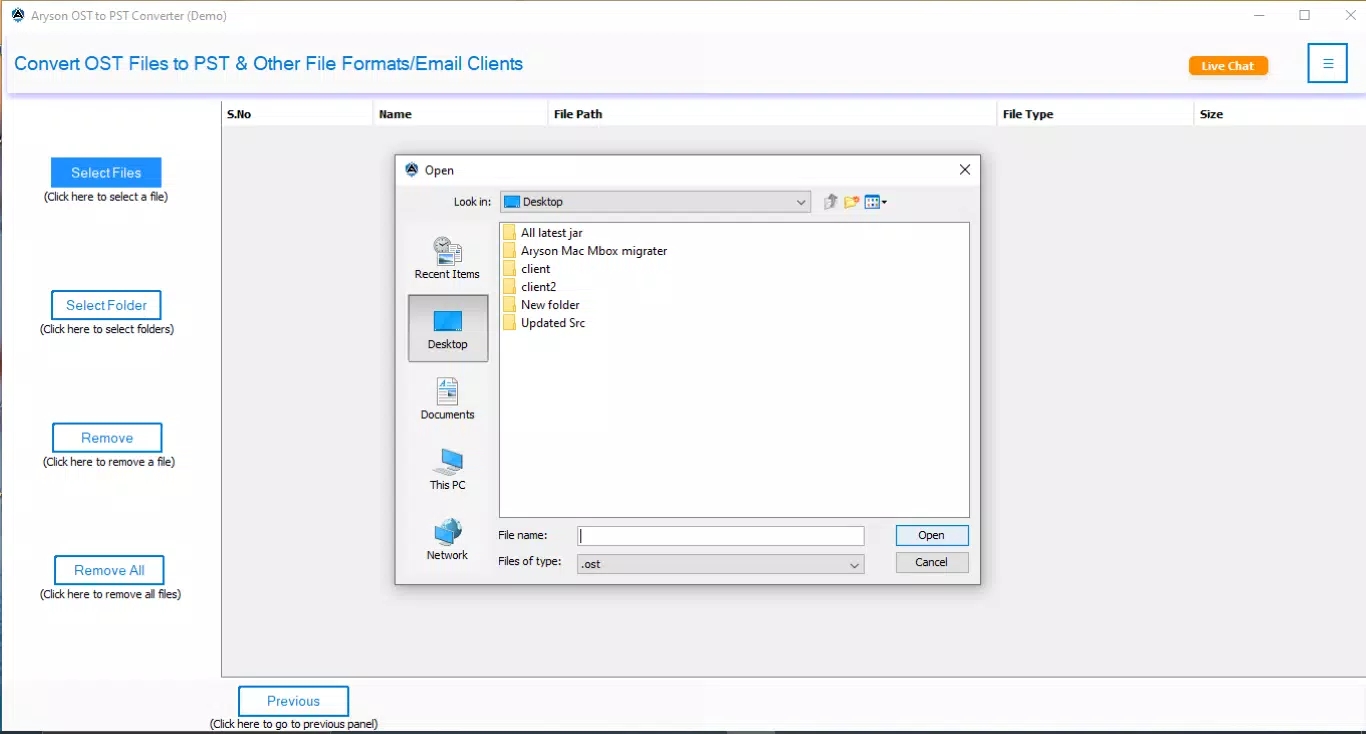Create new folder in Open dialog
The width and height of the screenshot is (1366, 734).
point(852,202)
